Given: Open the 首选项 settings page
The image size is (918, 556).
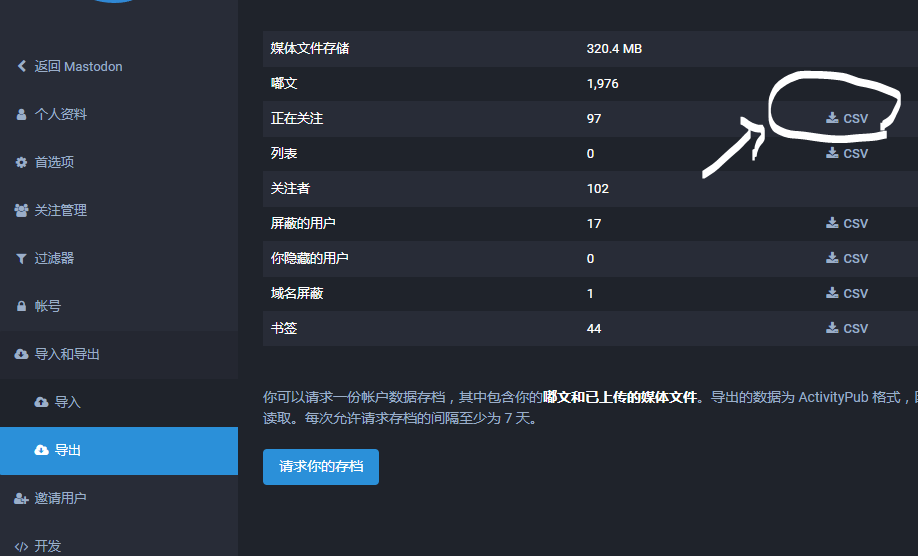Looking at the screenshot, I should pyautogui.click(x=55, y=163).
